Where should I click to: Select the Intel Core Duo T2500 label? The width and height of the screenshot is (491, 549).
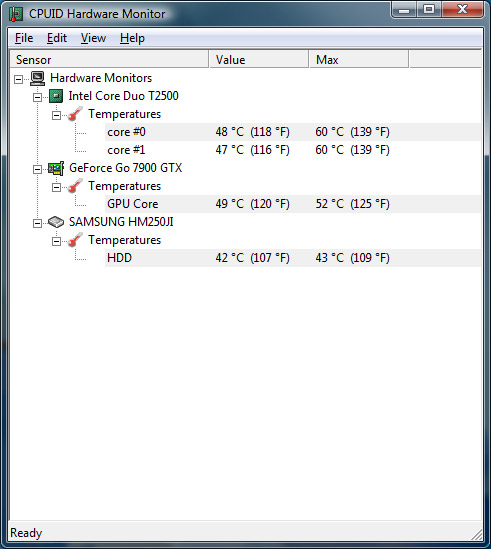123,96
